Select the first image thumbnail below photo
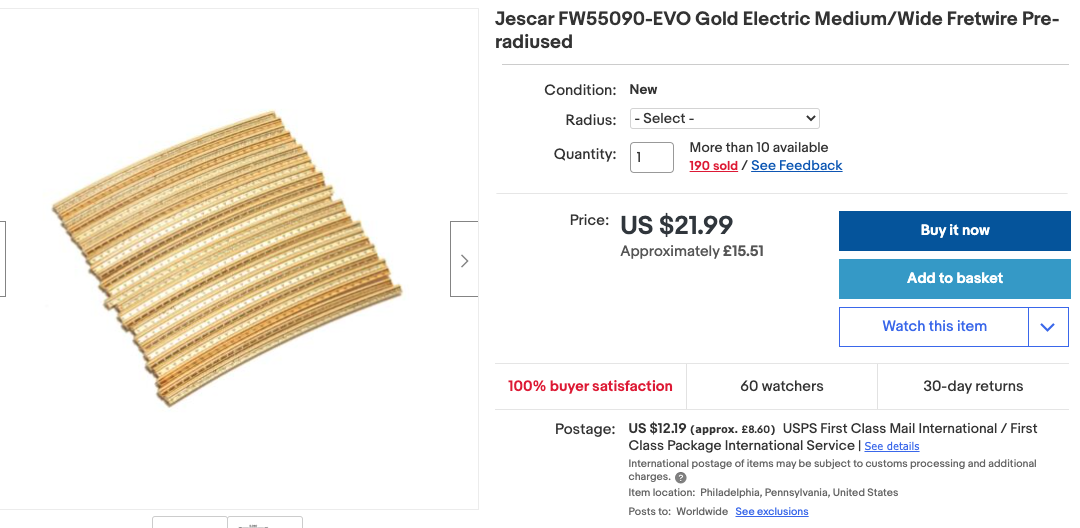 coord(190,522)
